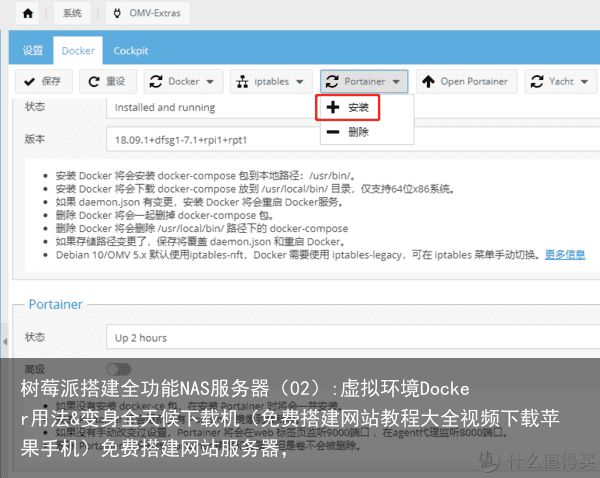The image size is (600, 478).
Task: Open the Docker toolbar dropdown
Action: pos(183,81)
